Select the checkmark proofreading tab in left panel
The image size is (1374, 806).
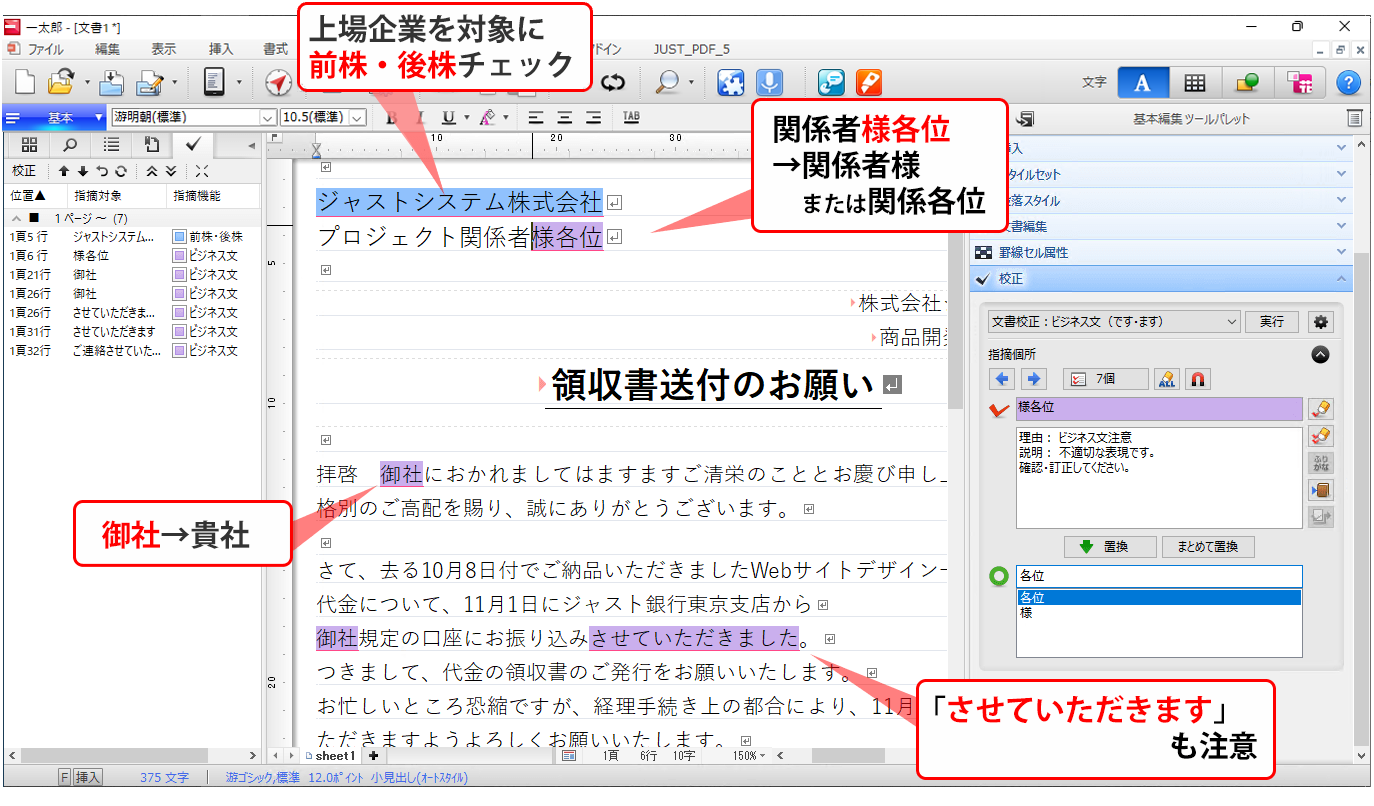tap(192, 144)
